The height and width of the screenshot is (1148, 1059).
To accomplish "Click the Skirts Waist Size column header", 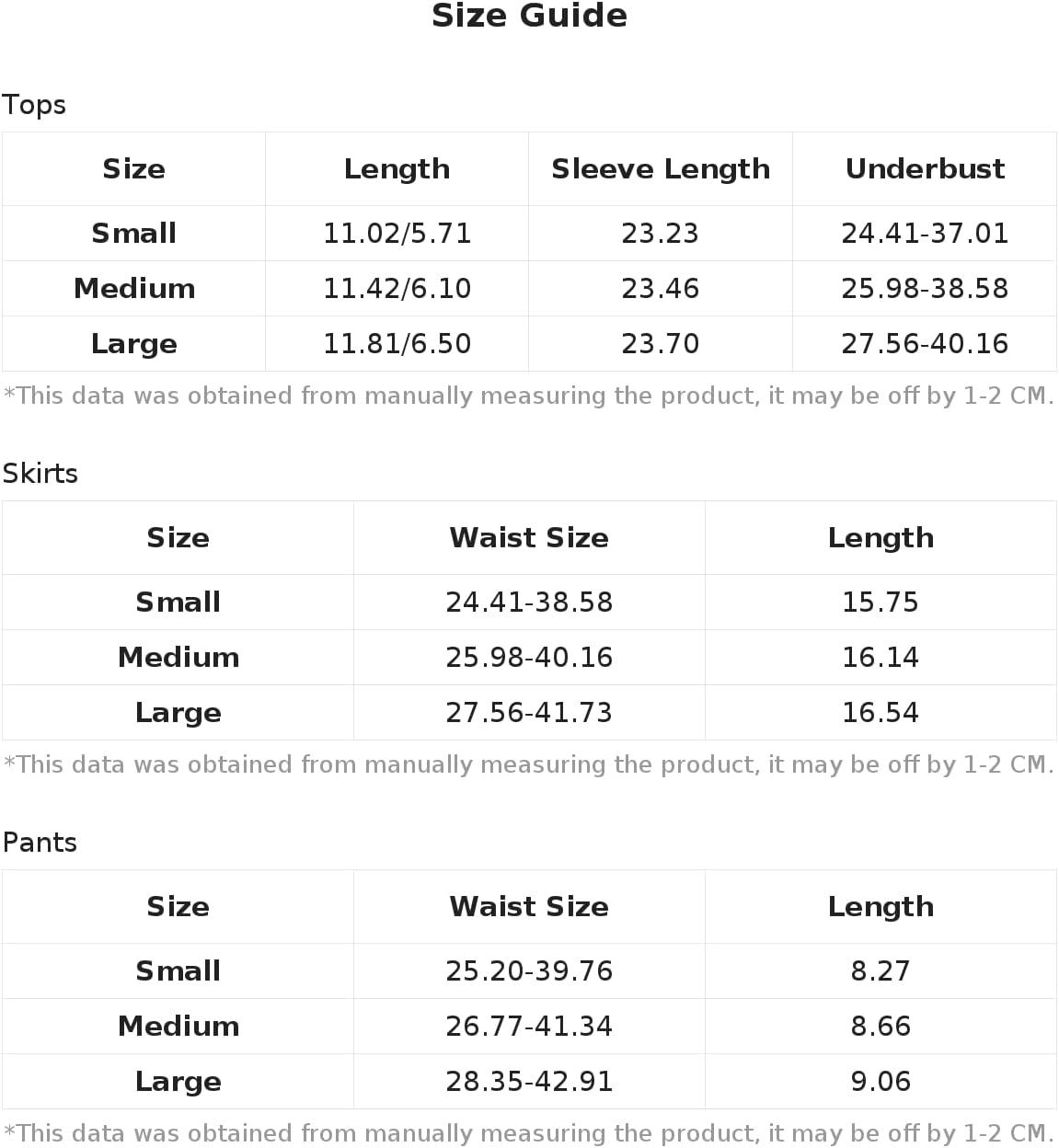I will point(529,538).
